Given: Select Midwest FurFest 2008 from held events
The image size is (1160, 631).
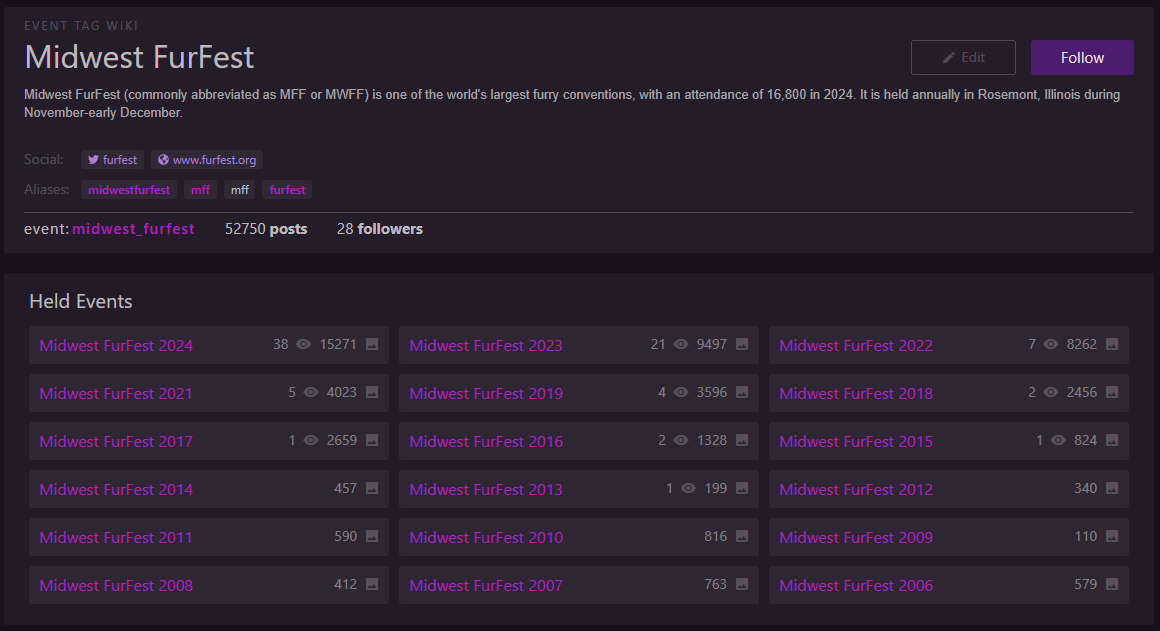Looking at the screenshot, I should (116, 585).
